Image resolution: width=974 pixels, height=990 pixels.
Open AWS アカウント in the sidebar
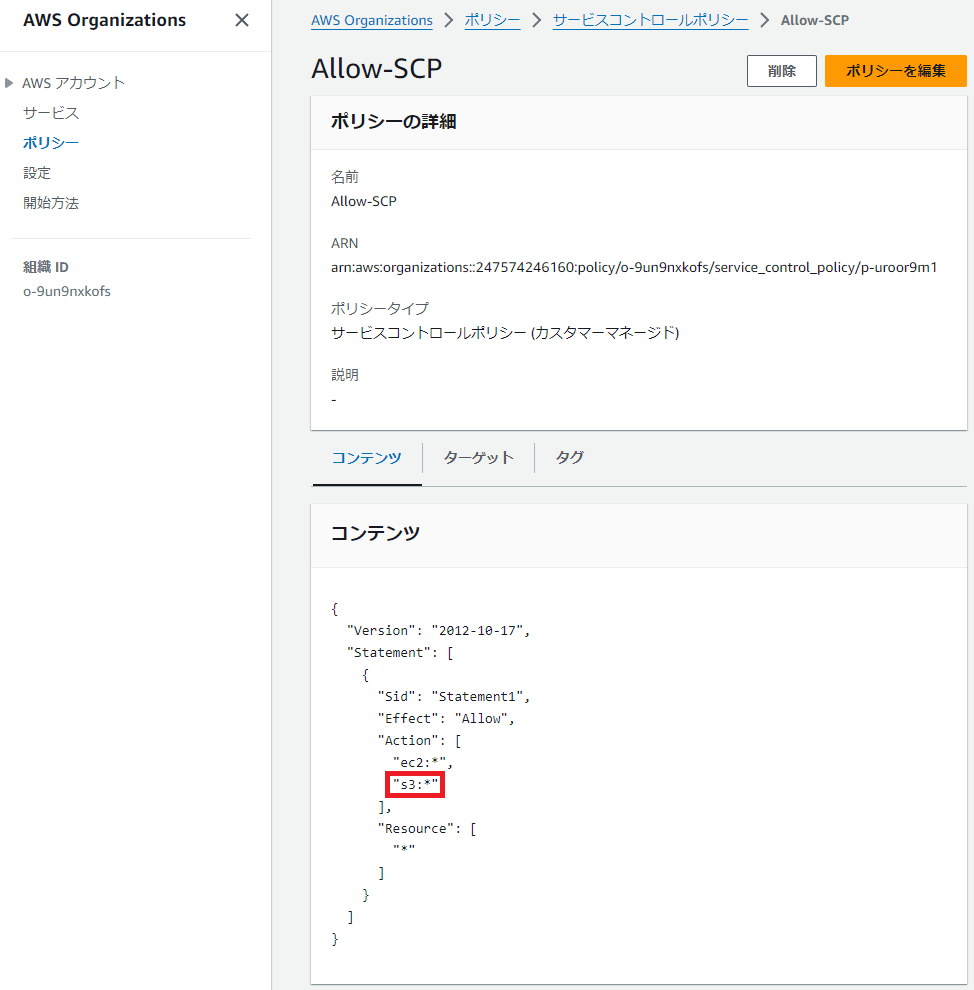[x=73, y=83]
